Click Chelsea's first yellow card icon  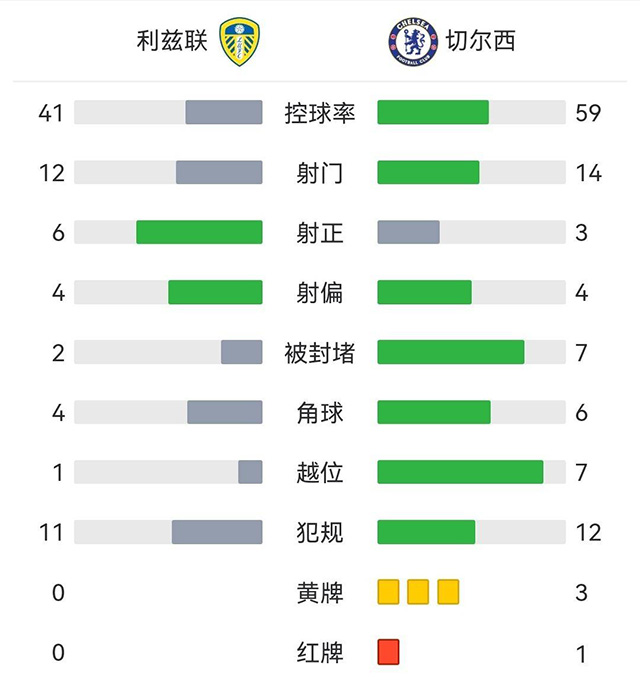coord(388,592)
